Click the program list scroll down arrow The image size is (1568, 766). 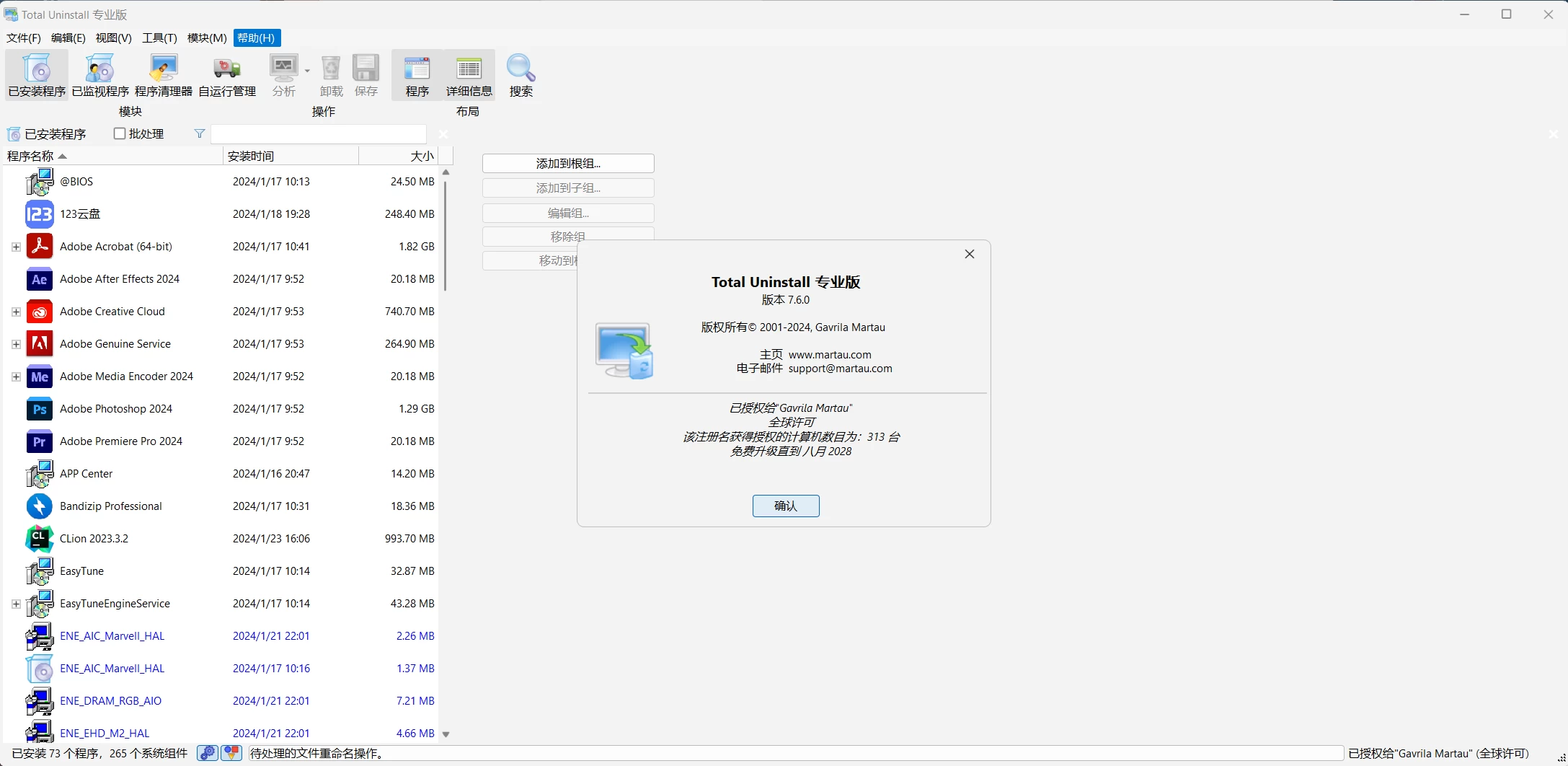446,734
